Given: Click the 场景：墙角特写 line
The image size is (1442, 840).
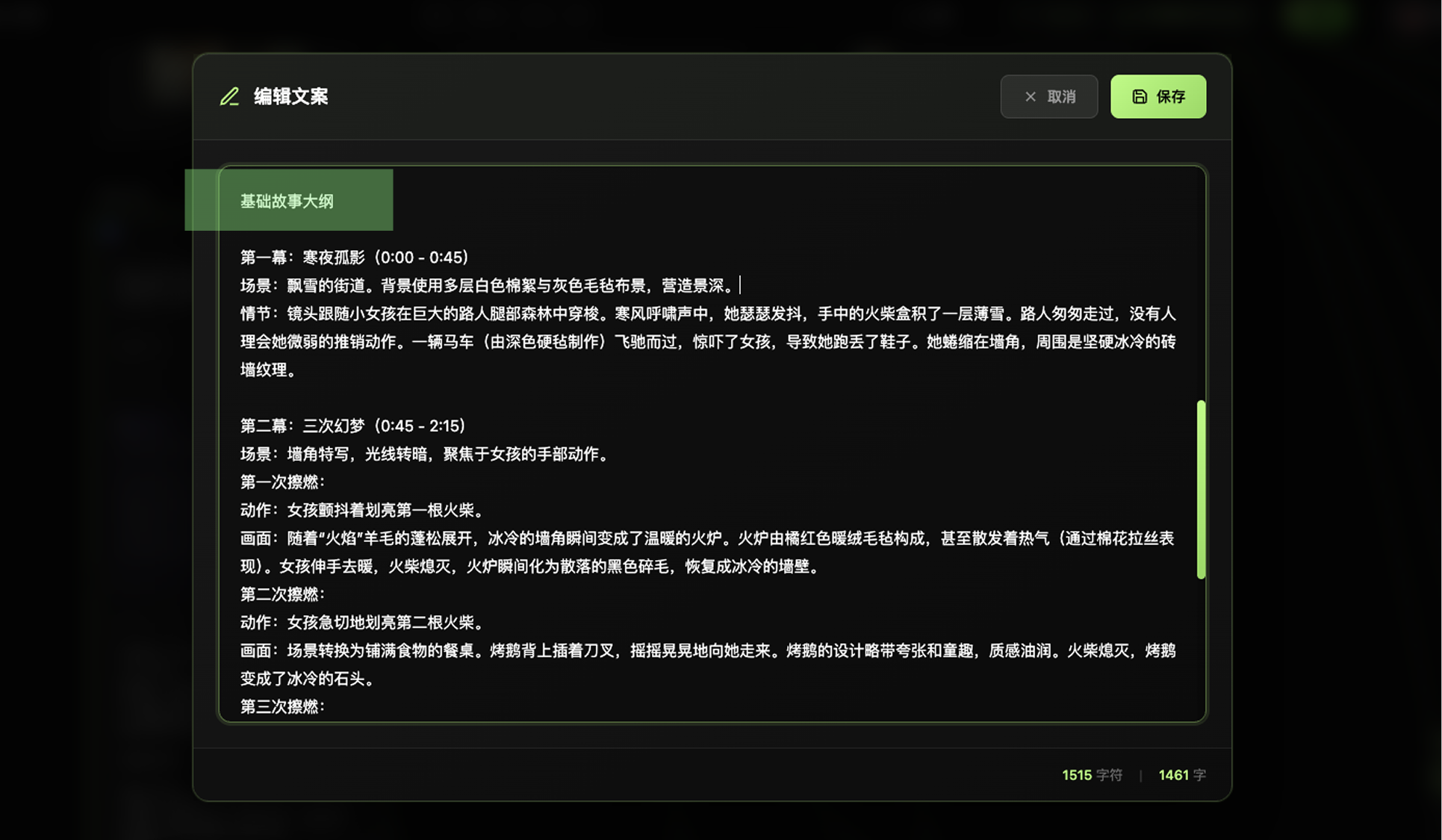Looking at the screenshot, I should (x=424, y=454).
